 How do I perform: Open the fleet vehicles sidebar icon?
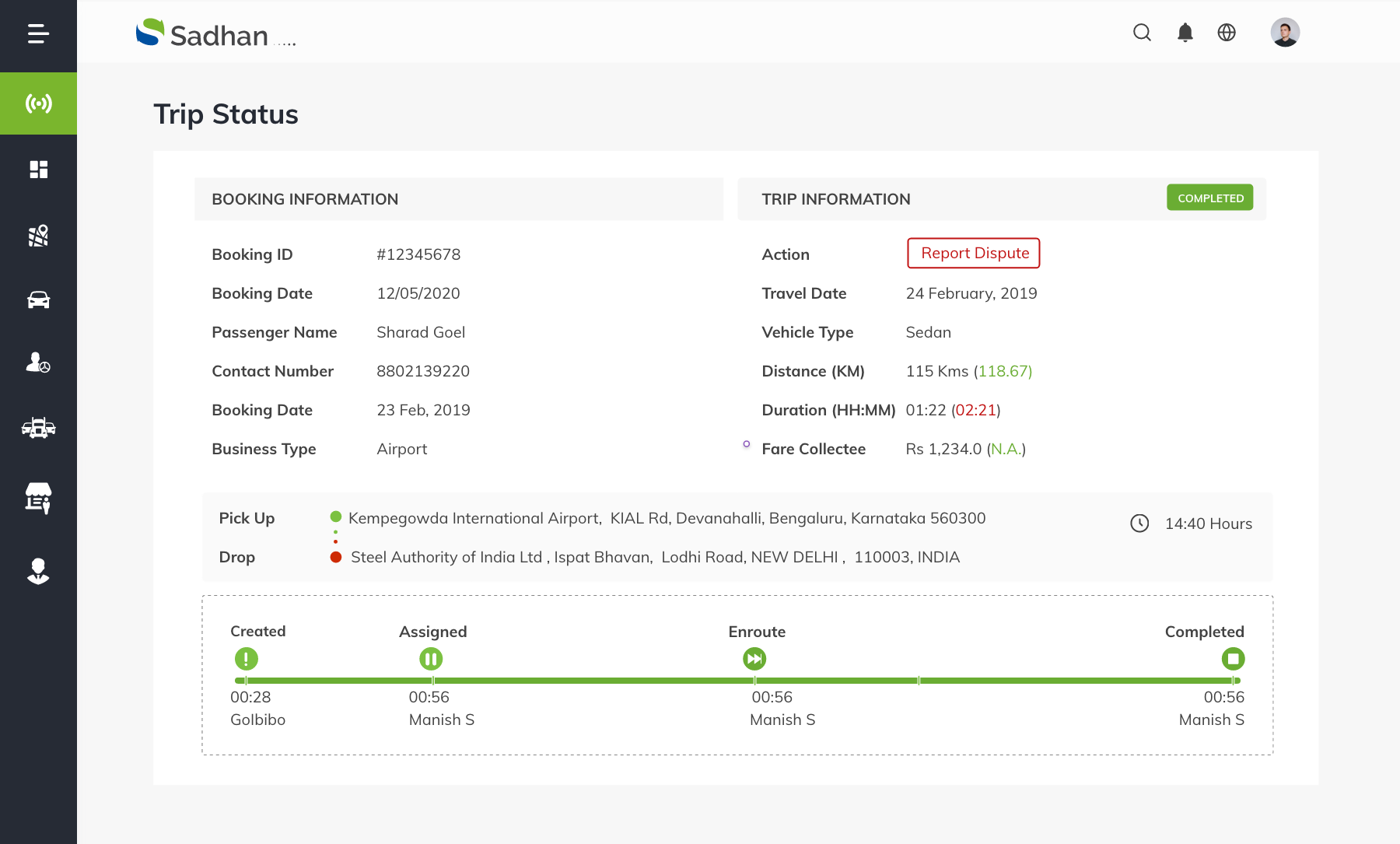[38, 427]
